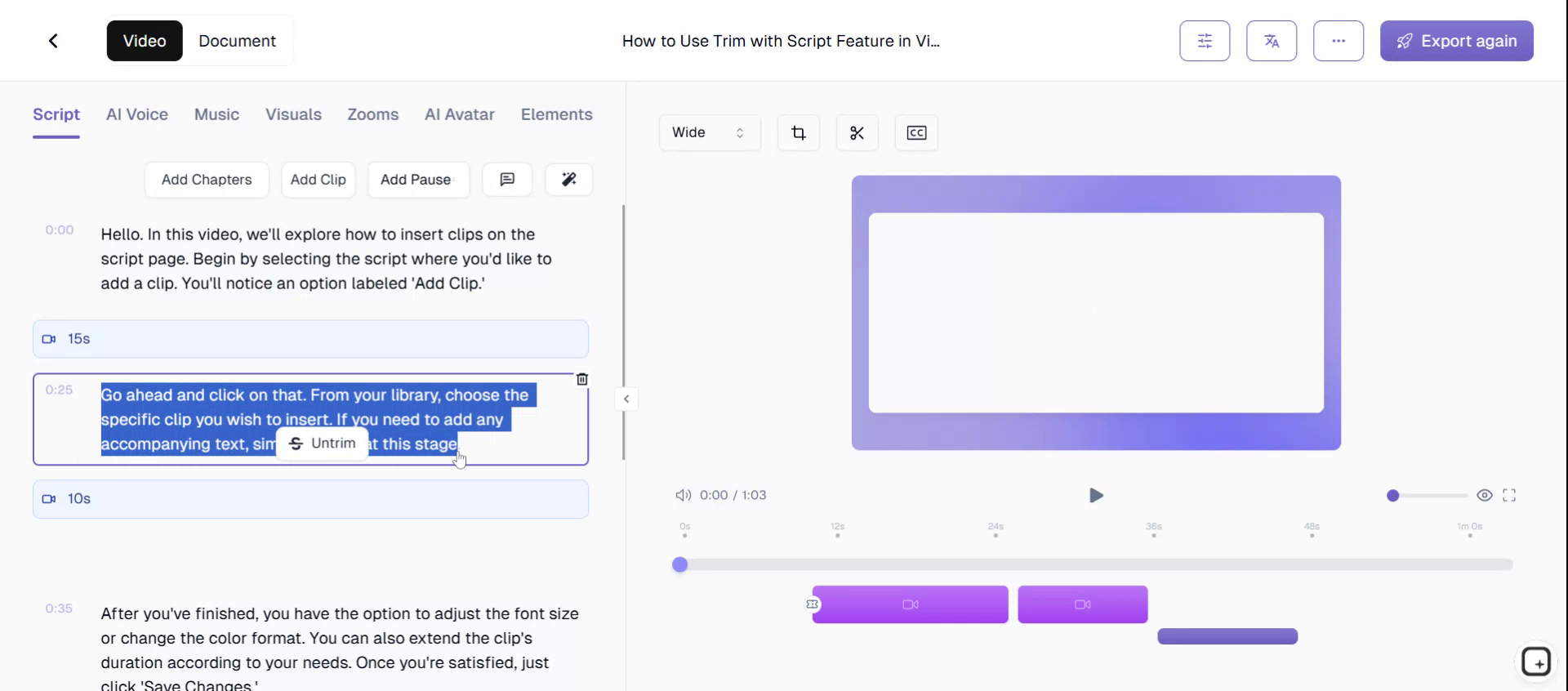Adjust the timeline zoom slider handle
Viewport: 1568px width, 691px height.
[x=1393, y=496]
